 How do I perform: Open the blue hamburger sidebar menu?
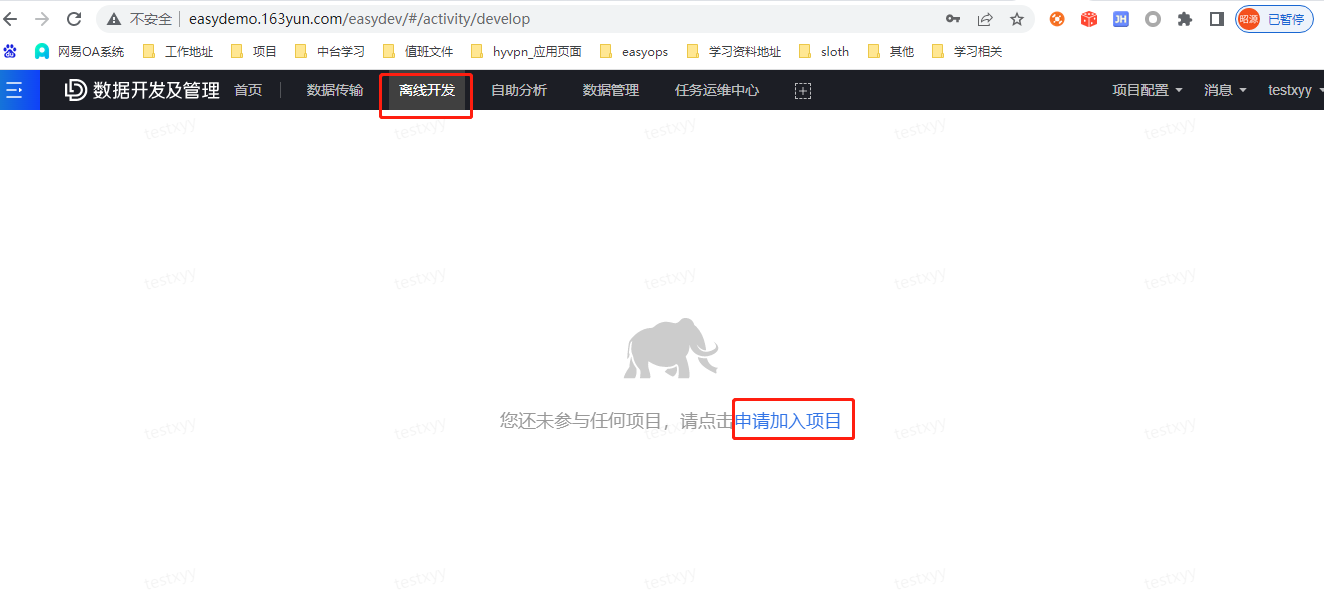(x=18, y=89)
